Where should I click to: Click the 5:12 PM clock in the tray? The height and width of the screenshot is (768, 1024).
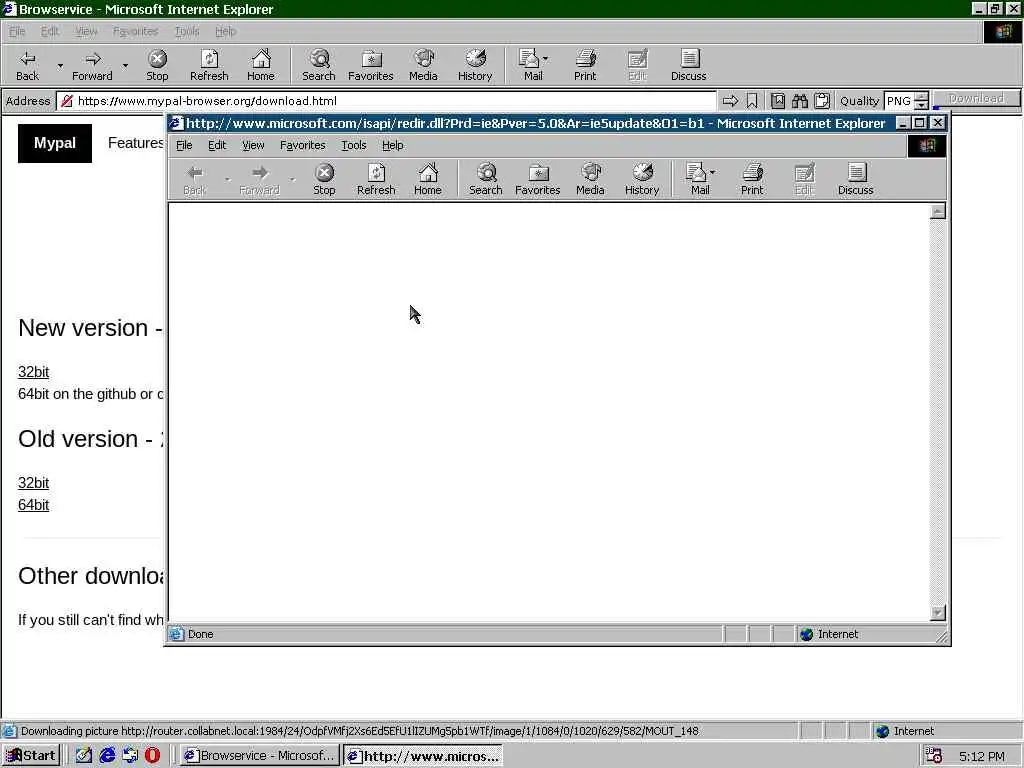tap(982, 756)
